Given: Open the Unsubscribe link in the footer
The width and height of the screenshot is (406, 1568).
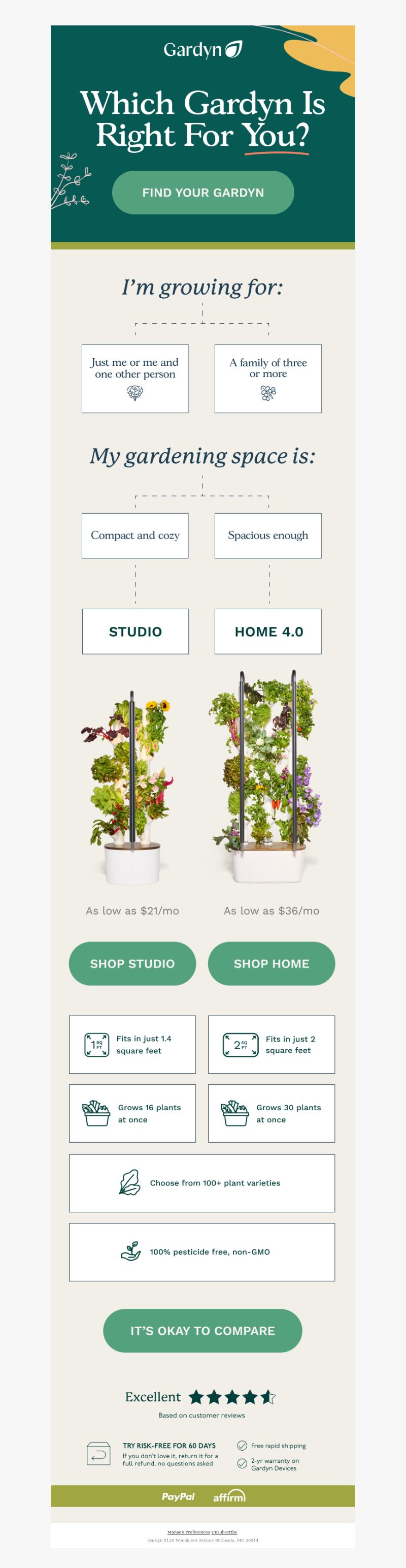Looking at the screenshot, I should point(224,1532).
